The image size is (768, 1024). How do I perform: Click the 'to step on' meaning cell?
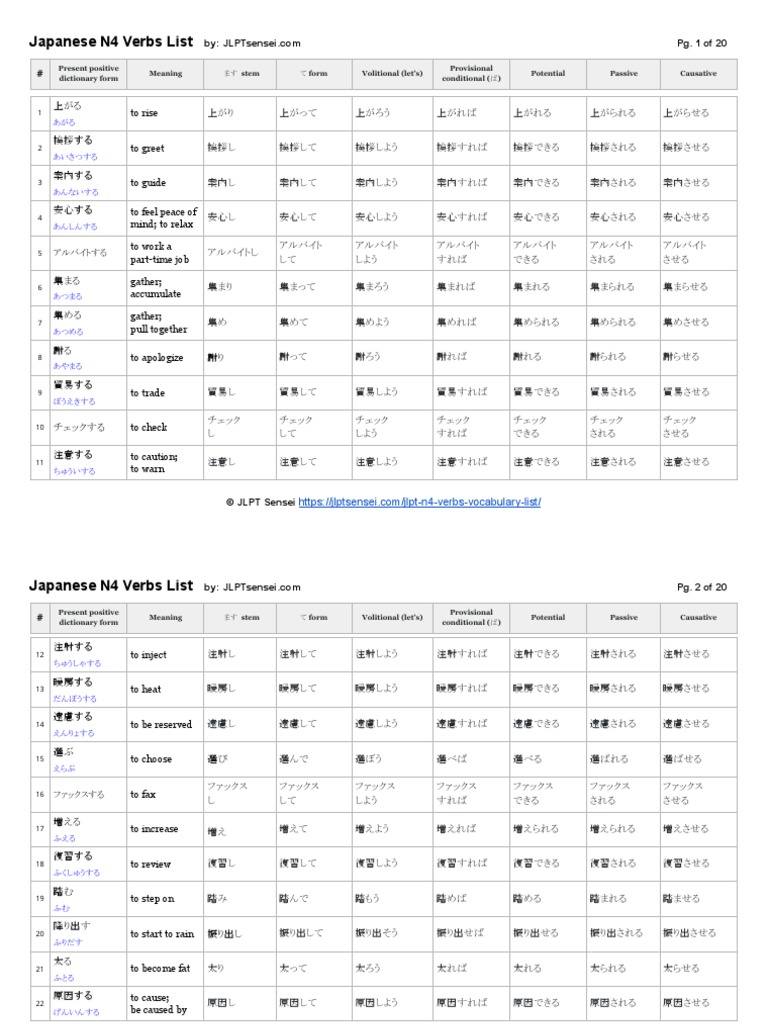pos(165,899)
